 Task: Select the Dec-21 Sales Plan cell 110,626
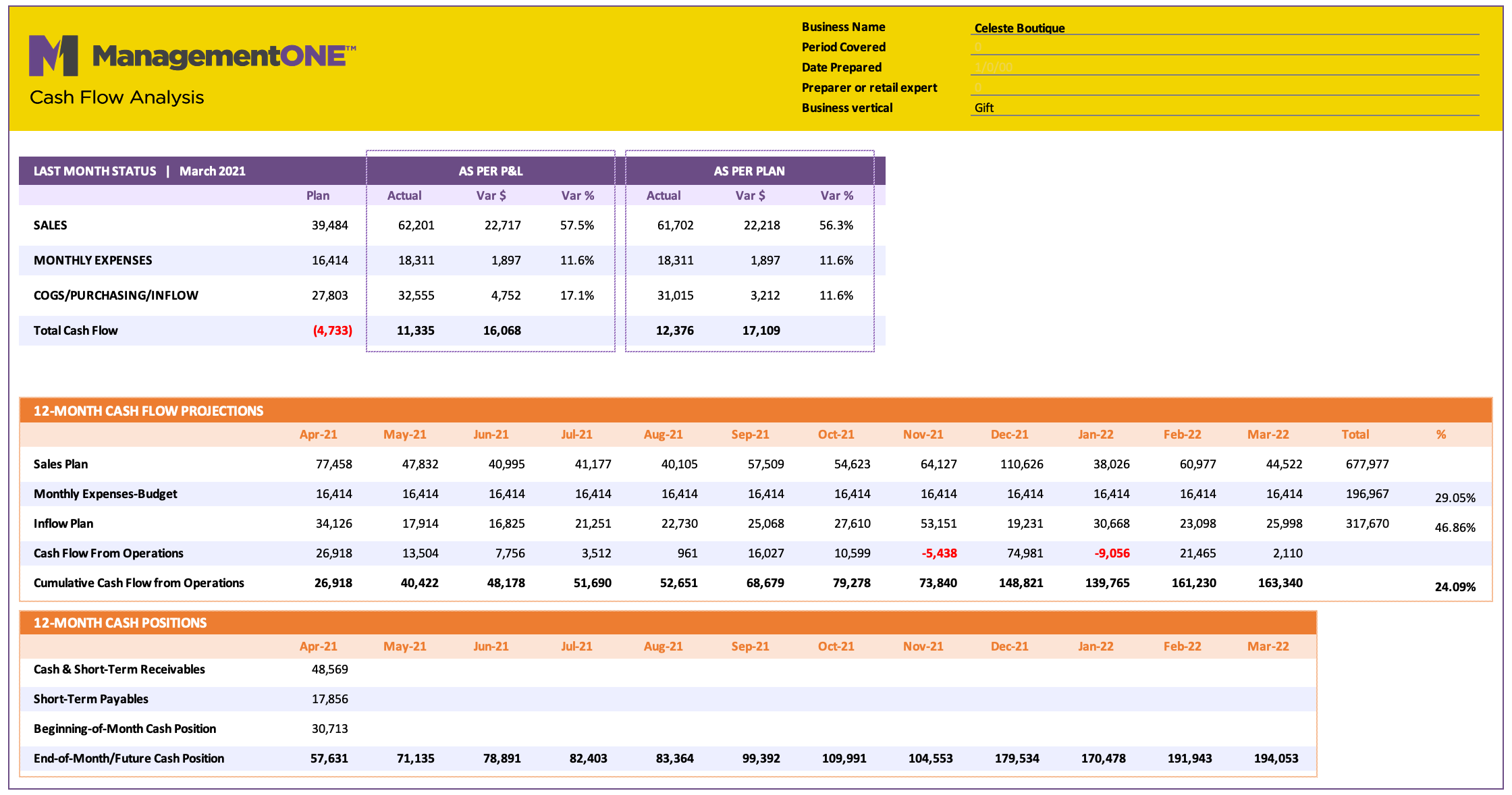(1021, 464)
